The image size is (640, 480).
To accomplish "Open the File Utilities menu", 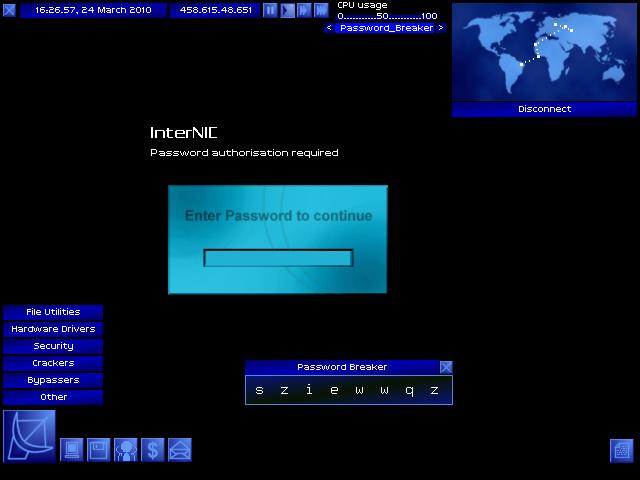I will [x=53, y=312].
